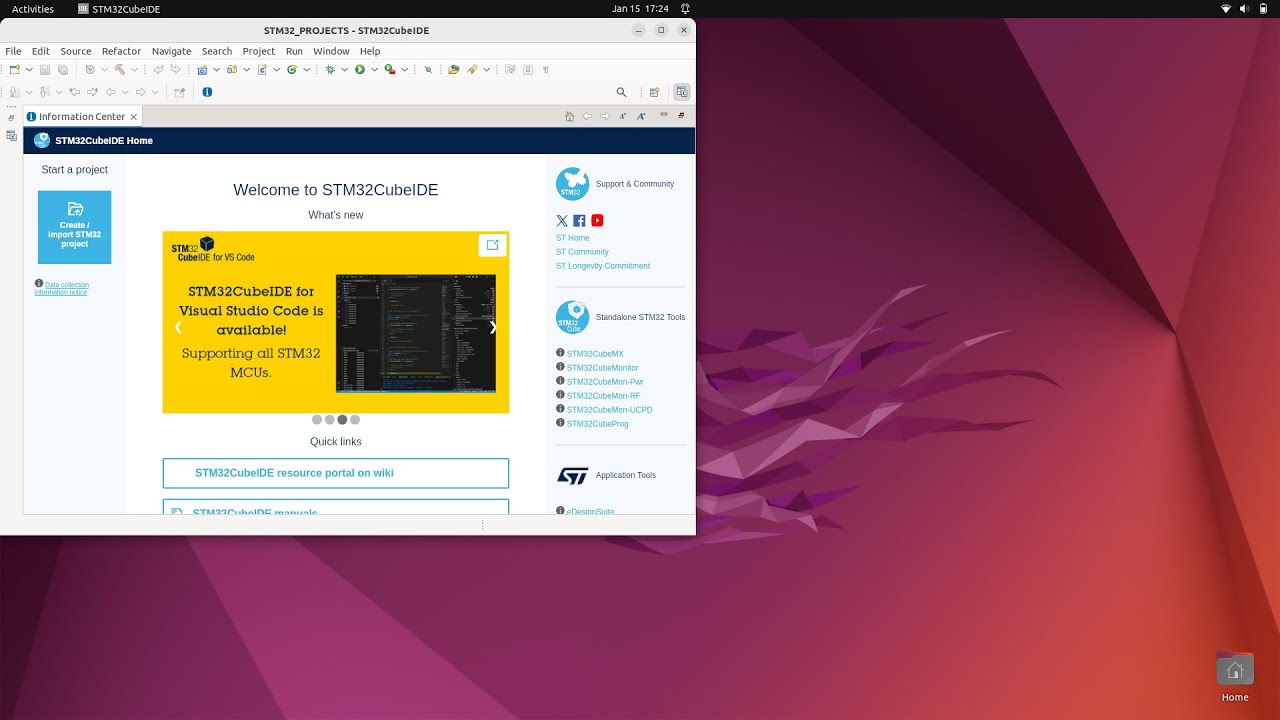Go back using Information Center arrow
The image size is (1280, 720).
click(587, 116)
